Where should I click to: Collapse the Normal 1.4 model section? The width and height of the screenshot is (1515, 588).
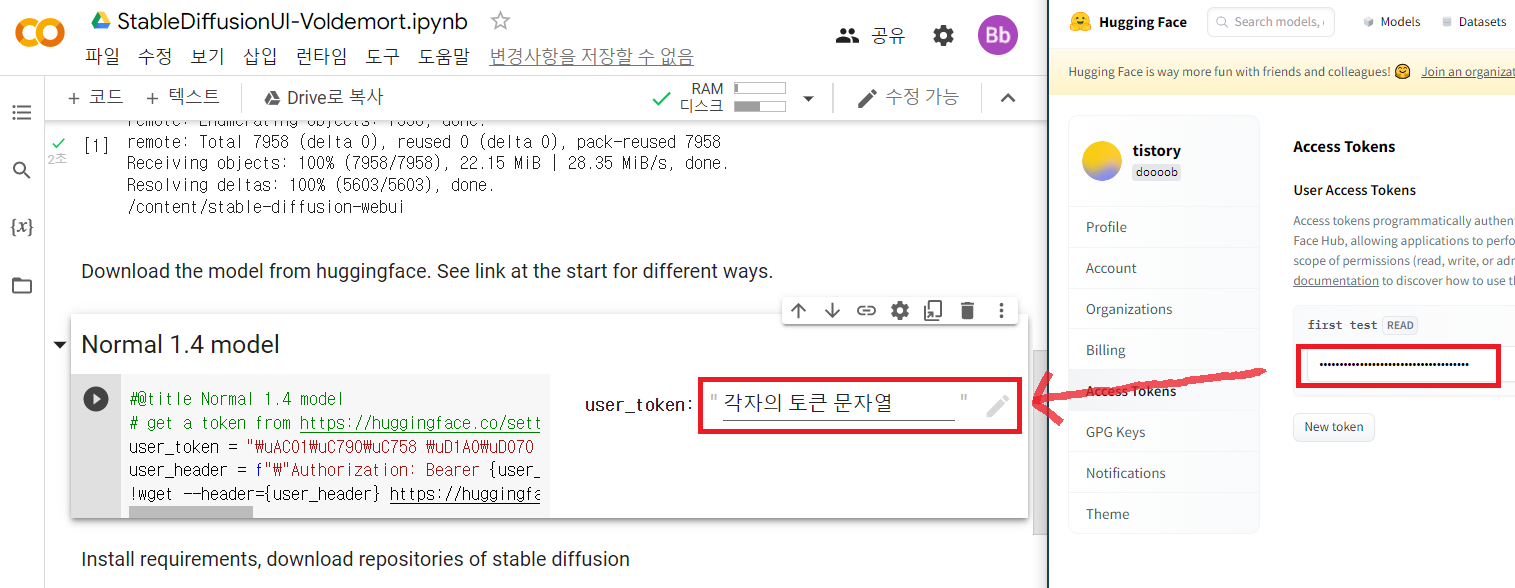pyautogui.click(x=60, y=345)
